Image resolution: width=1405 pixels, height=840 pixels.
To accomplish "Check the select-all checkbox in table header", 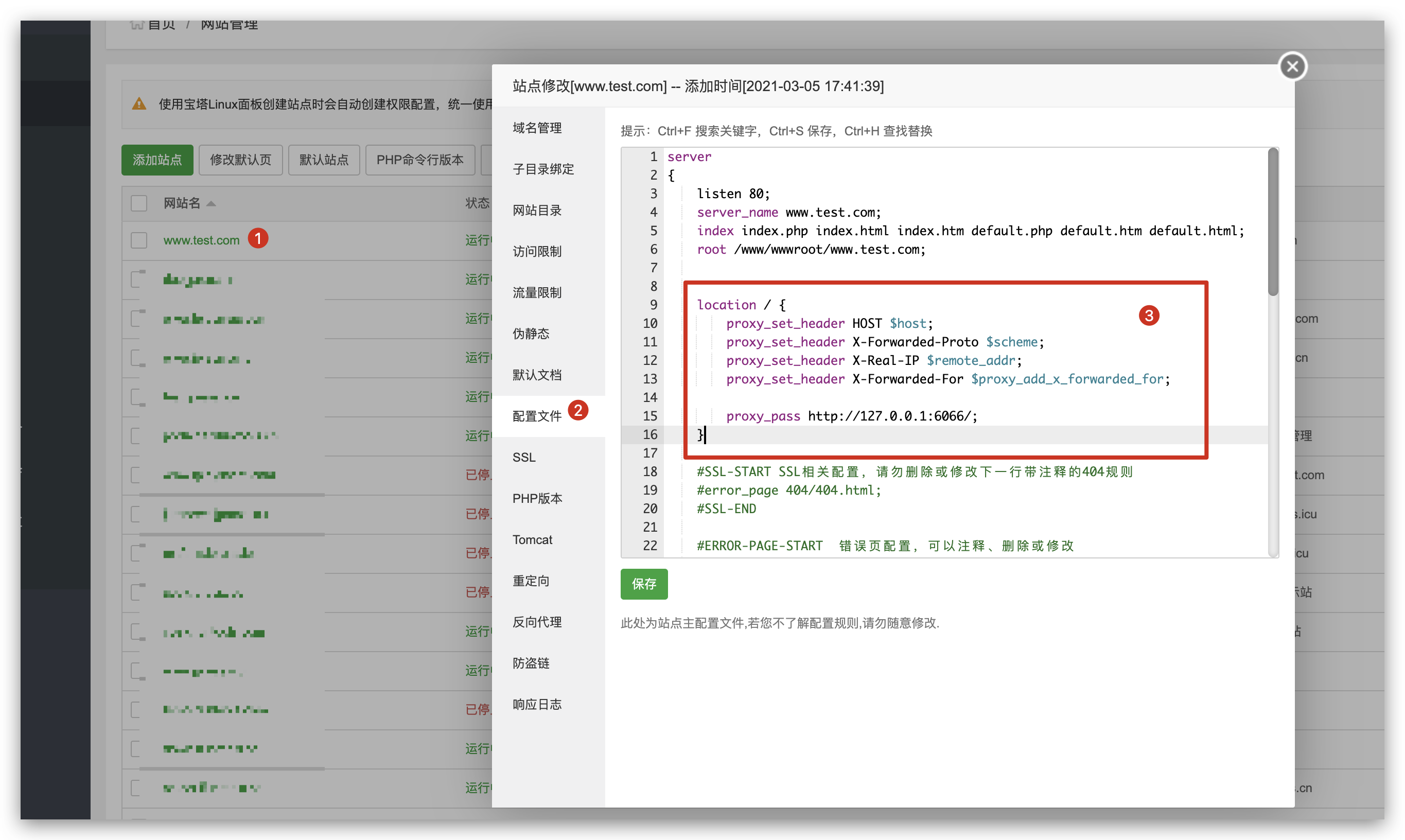I will pos(138,203).
